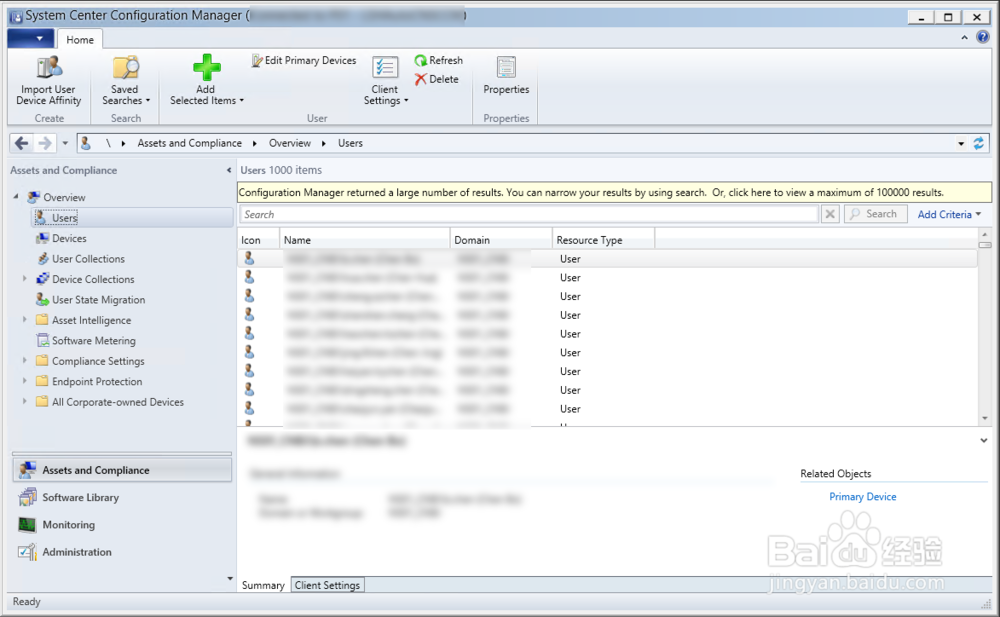Sort by Resource Type column header
The width and height of the screenshot is (1000, 617).
point(603,240)
